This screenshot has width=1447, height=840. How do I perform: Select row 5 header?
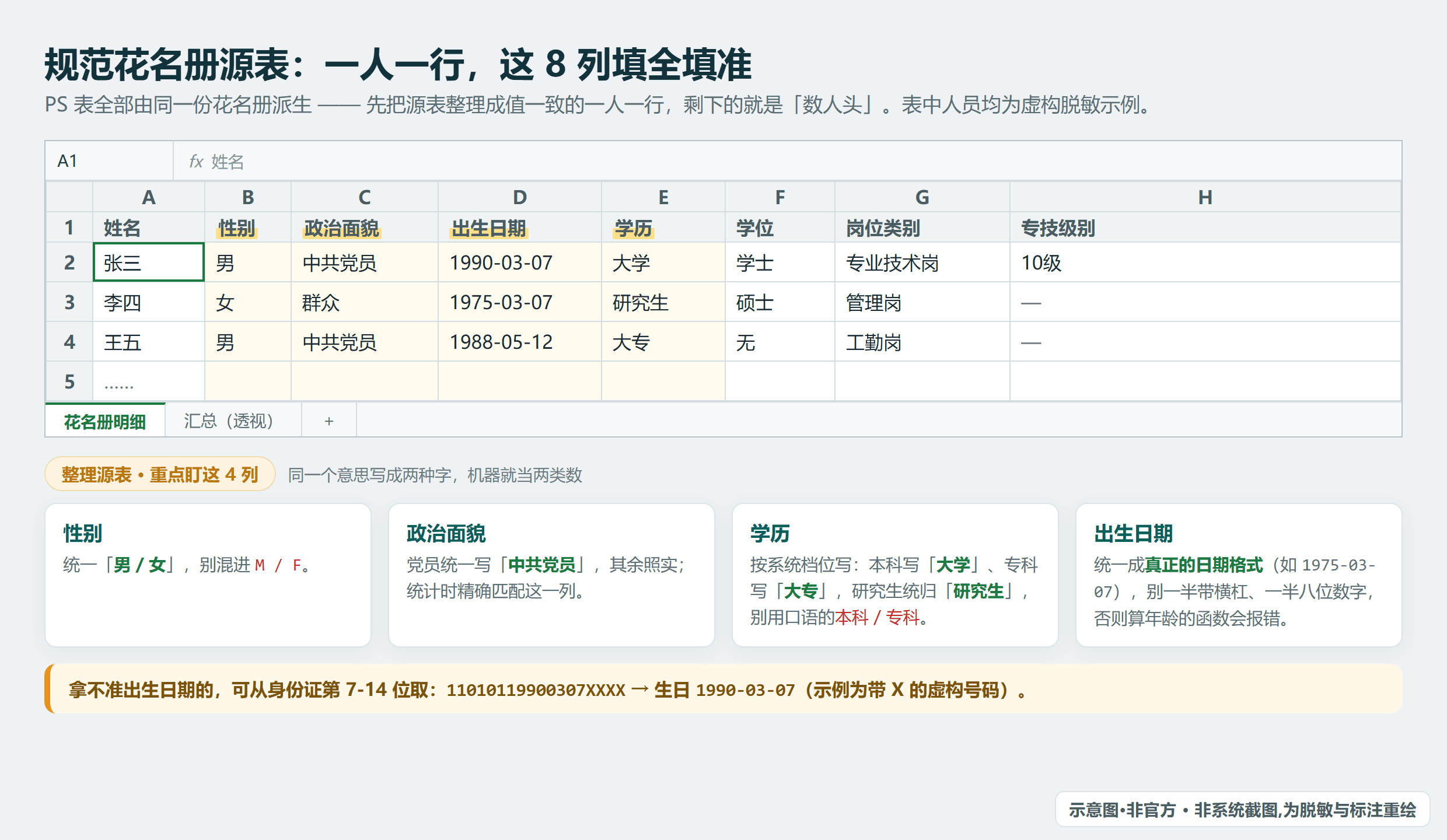pos(69,381)
